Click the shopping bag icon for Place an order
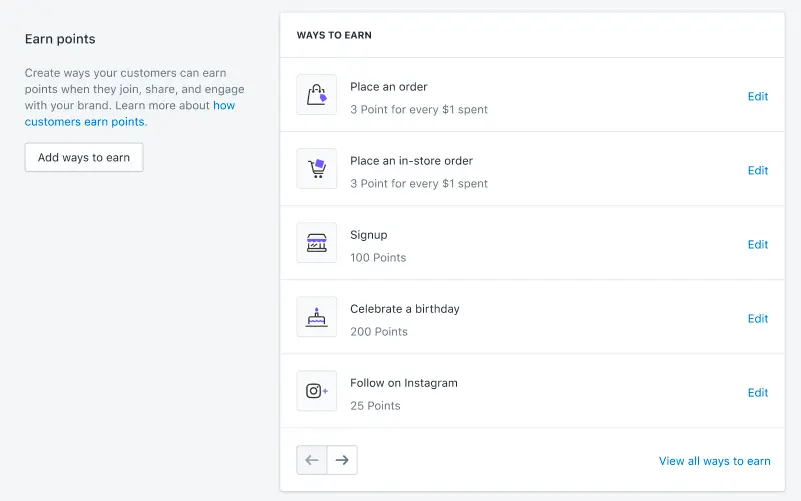Image resolution: width=801 pixels, height=501 pixels. click(x=317, y=95)
